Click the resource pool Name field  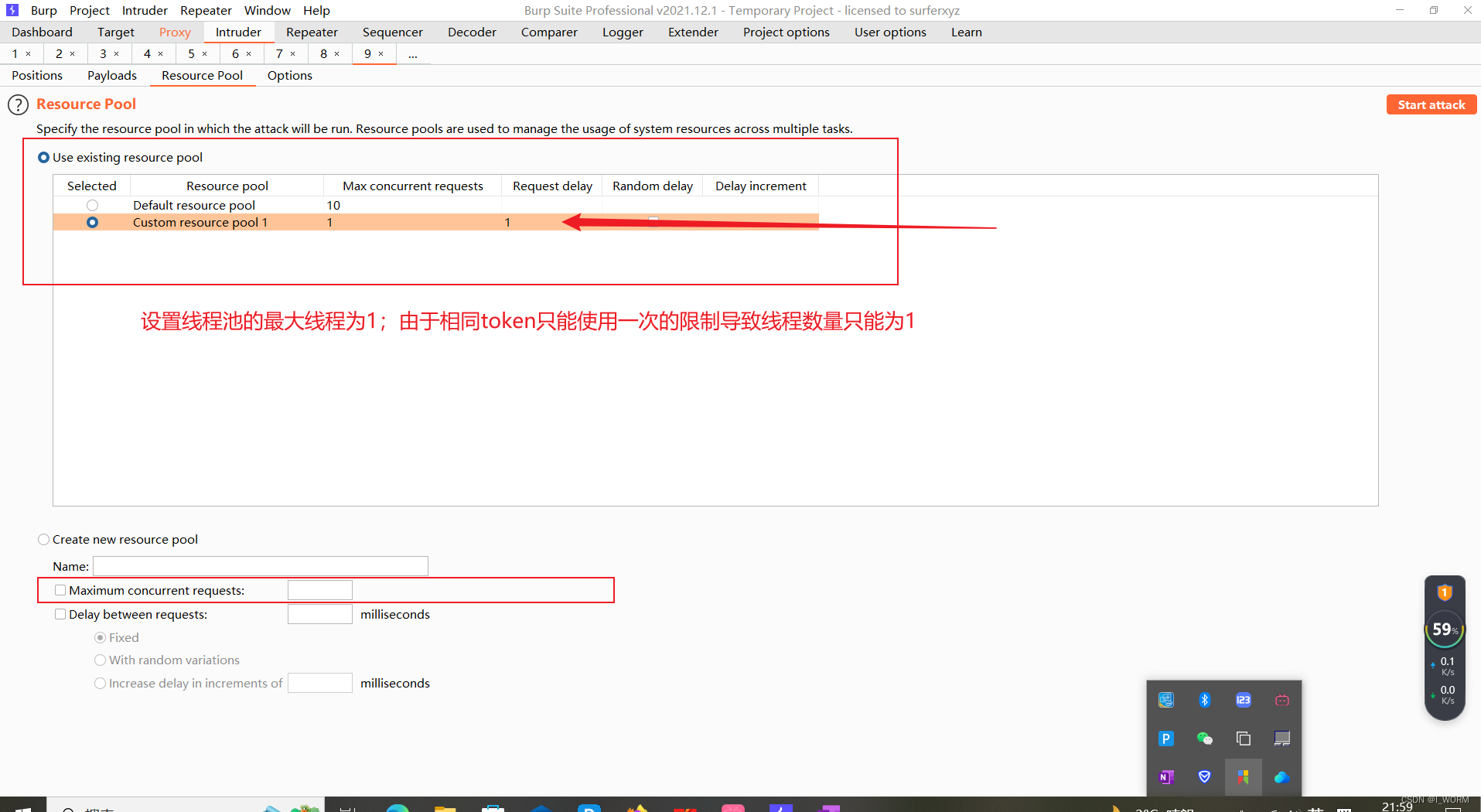pyautogui.click(x=261, y=566)
